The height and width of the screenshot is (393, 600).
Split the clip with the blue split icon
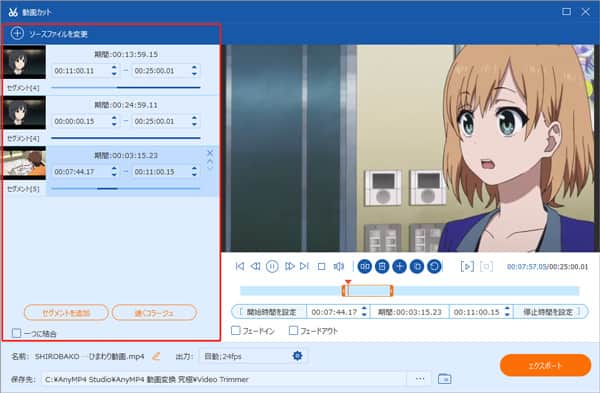365,266
